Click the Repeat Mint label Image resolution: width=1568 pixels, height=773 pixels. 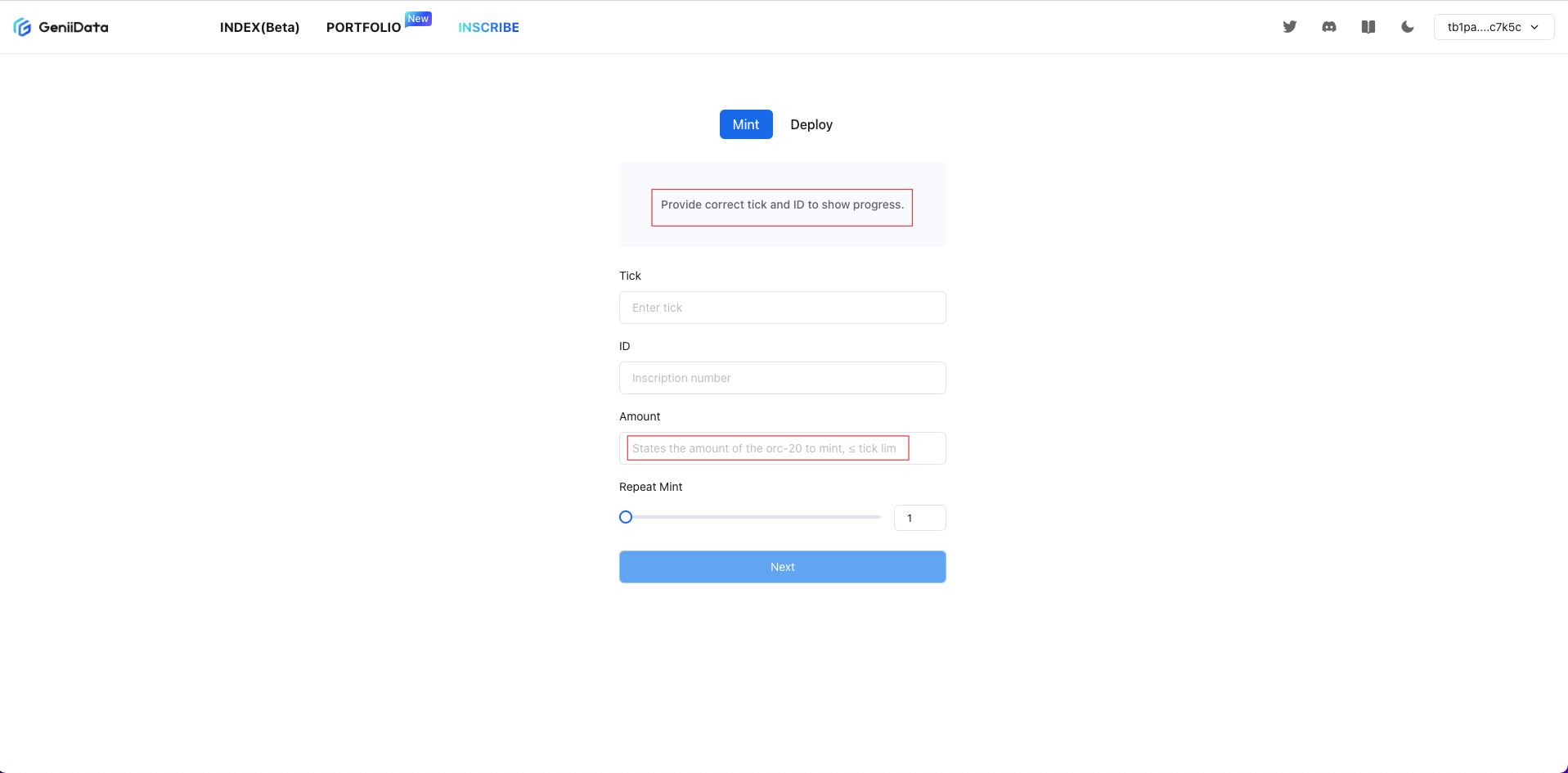click(x=650, y=487)
